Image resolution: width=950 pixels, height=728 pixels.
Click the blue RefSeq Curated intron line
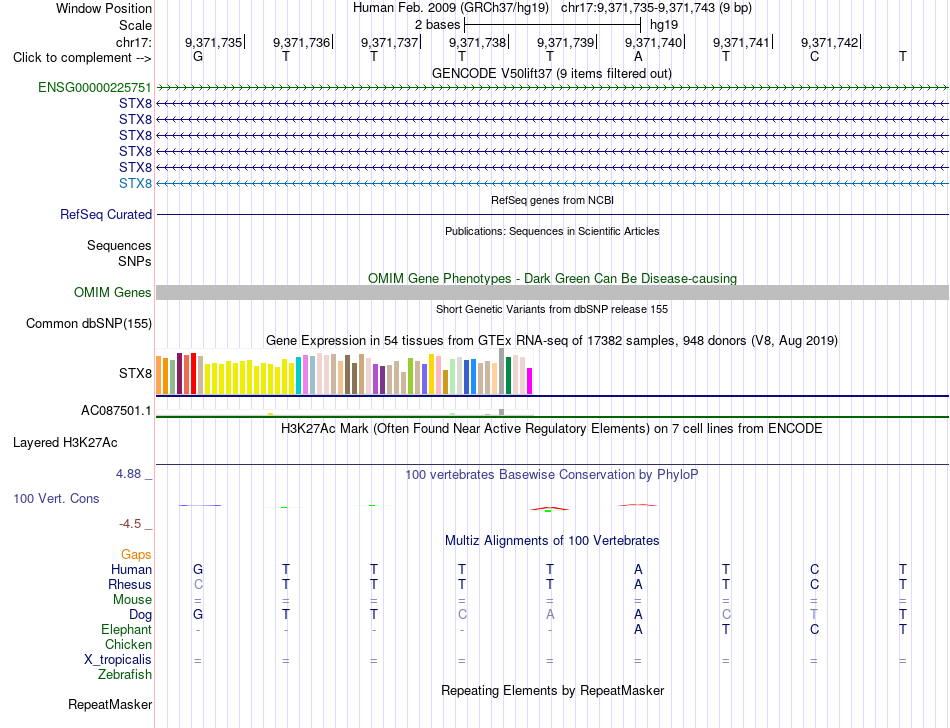pyautogui.click(x=552, y=214)
